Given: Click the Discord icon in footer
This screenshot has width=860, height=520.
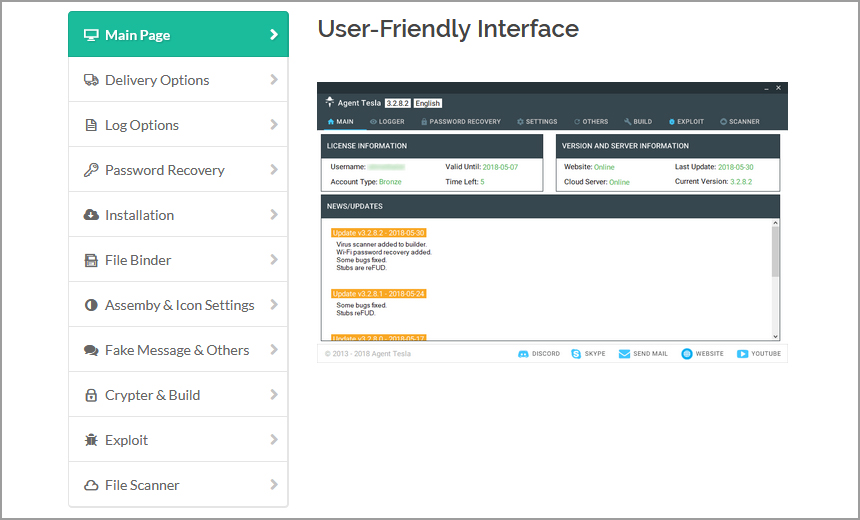Looking at the screenshot, I should tap(523, 354).
